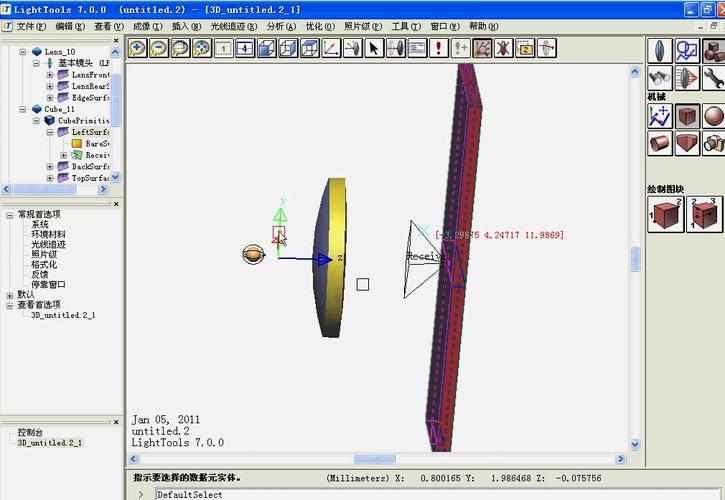The height and width of the screenshot is (500, 725).
Task: Click the wrench utilities icon
Action: 713,77
